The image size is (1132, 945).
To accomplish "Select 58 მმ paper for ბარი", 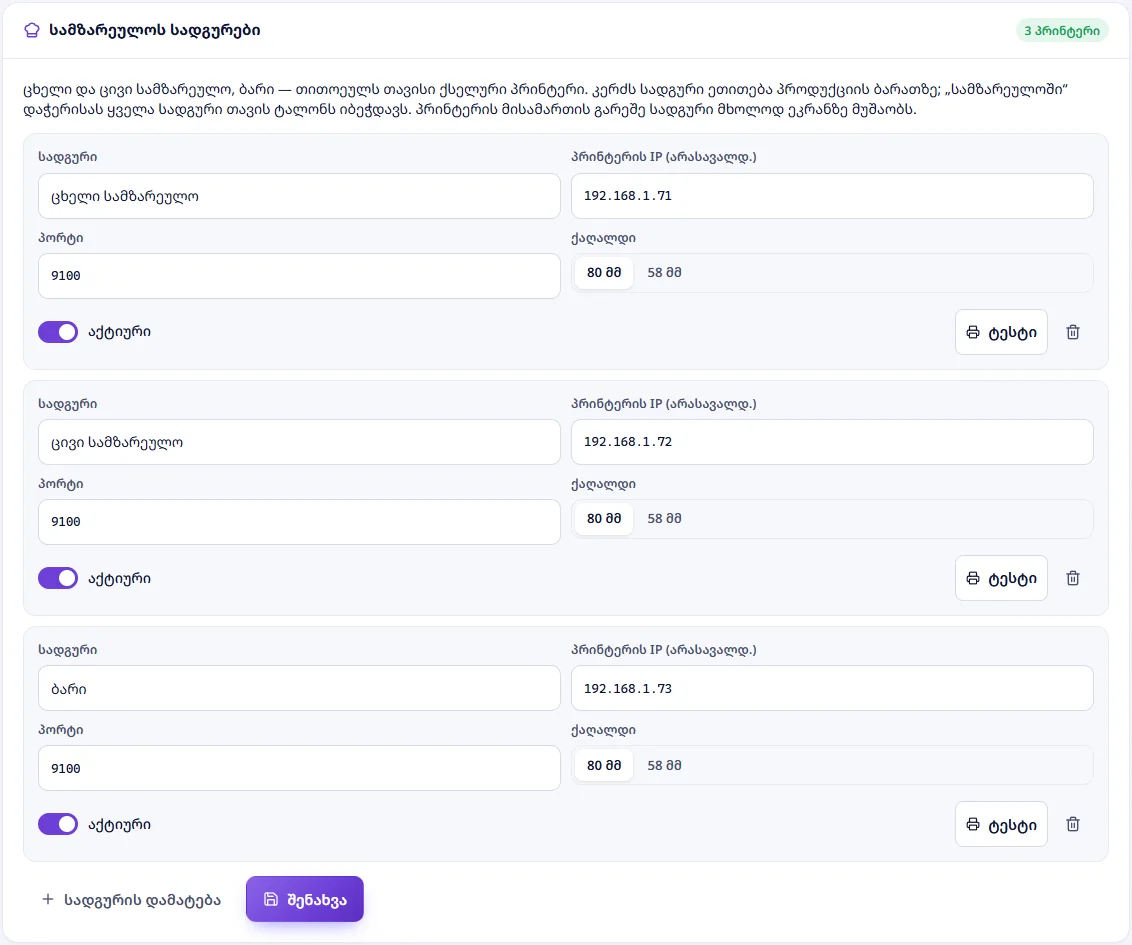I will click(664, 765).
